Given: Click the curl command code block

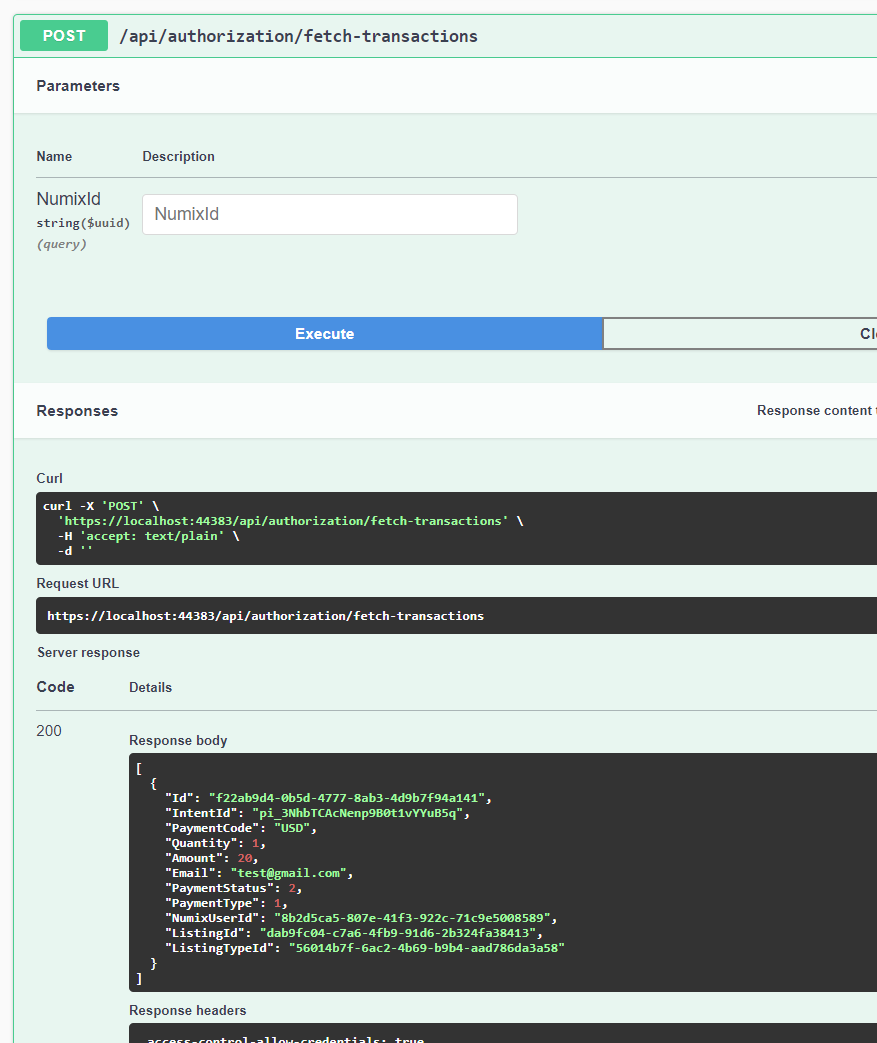Looking at the screenshot, I should [456, 528].
